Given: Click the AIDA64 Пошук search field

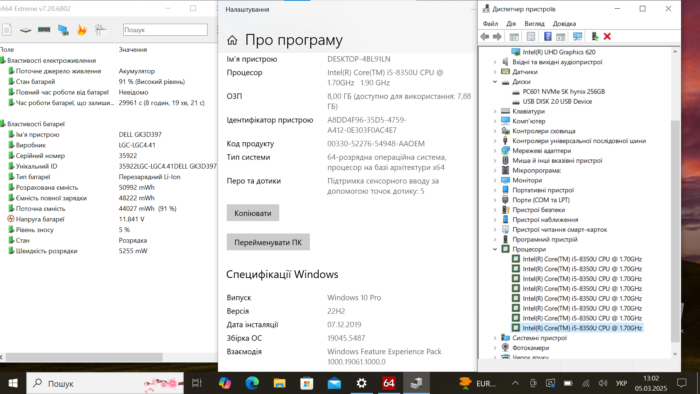Looking at the screenshot, I should coord(165,30).
